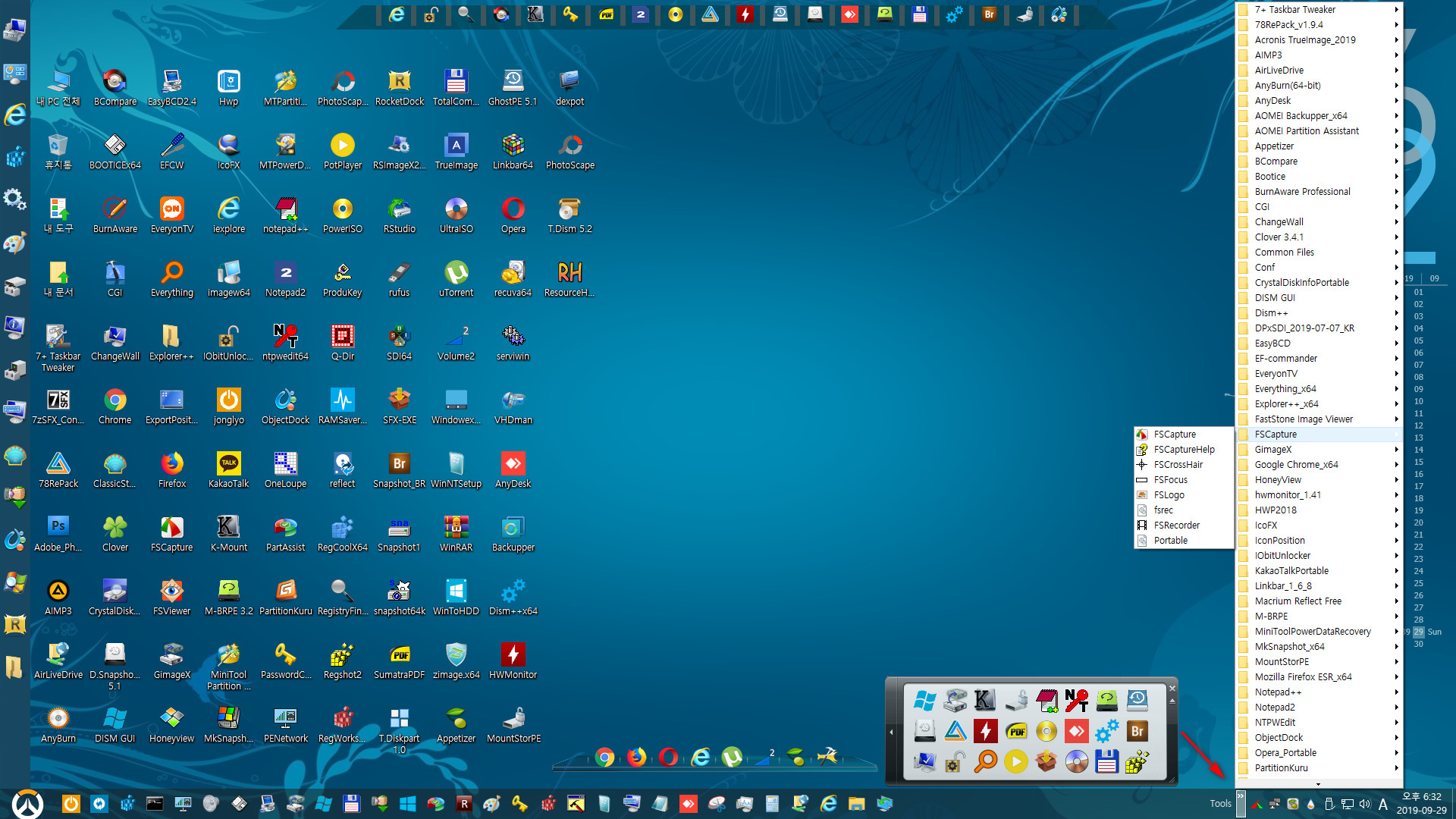Launch the FSCapture desktop icon

[x=172, y=533]
